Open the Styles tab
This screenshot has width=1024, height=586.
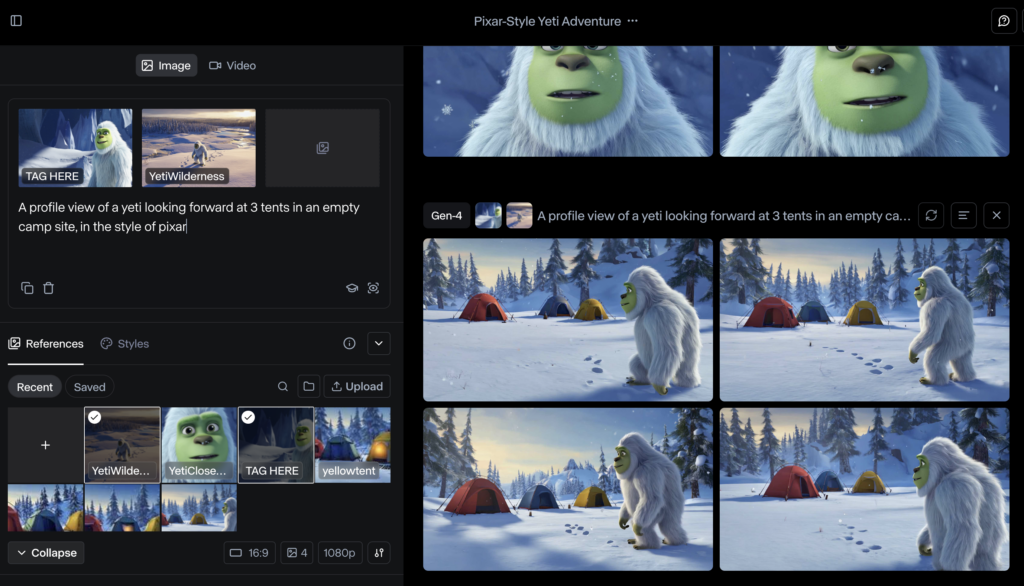125,344
